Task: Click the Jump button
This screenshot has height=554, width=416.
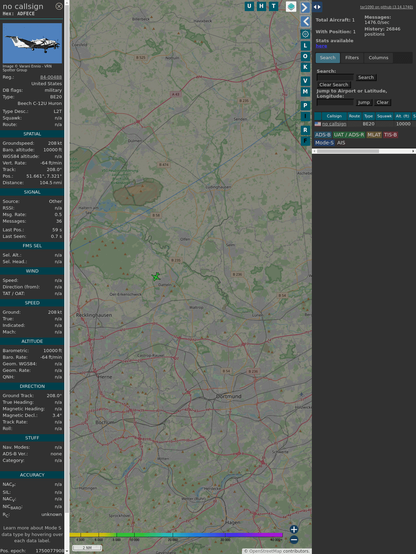Action: (x=363, y=102)
